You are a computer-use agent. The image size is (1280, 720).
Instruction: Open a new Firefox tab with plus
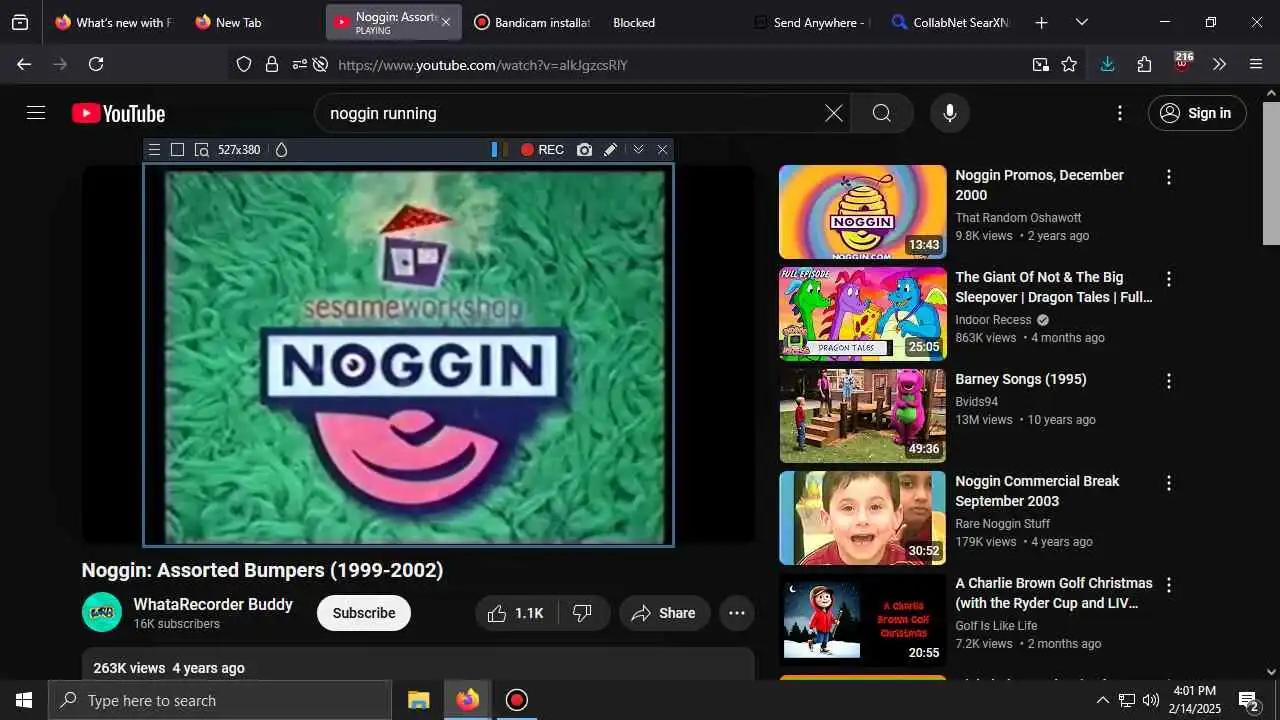(1041, 22)
